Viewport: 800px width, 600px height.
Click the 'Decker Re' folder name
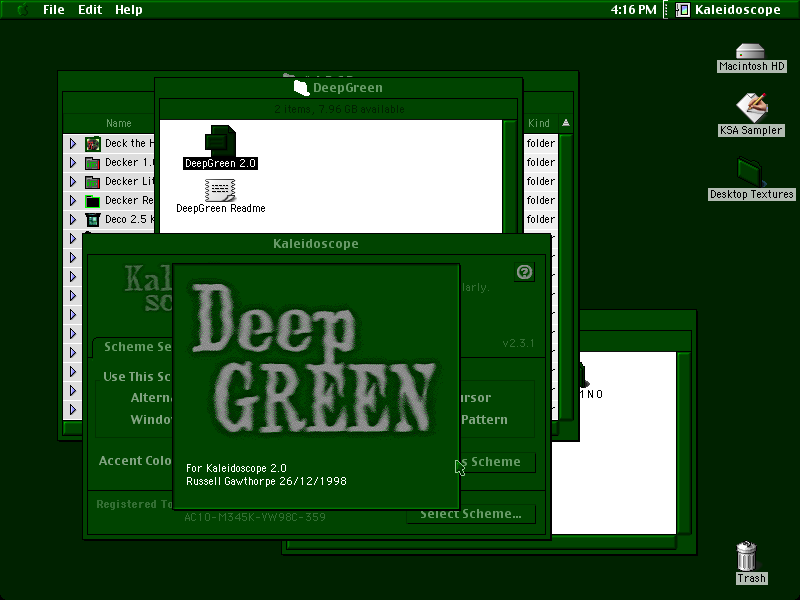[x=129, y=201]
